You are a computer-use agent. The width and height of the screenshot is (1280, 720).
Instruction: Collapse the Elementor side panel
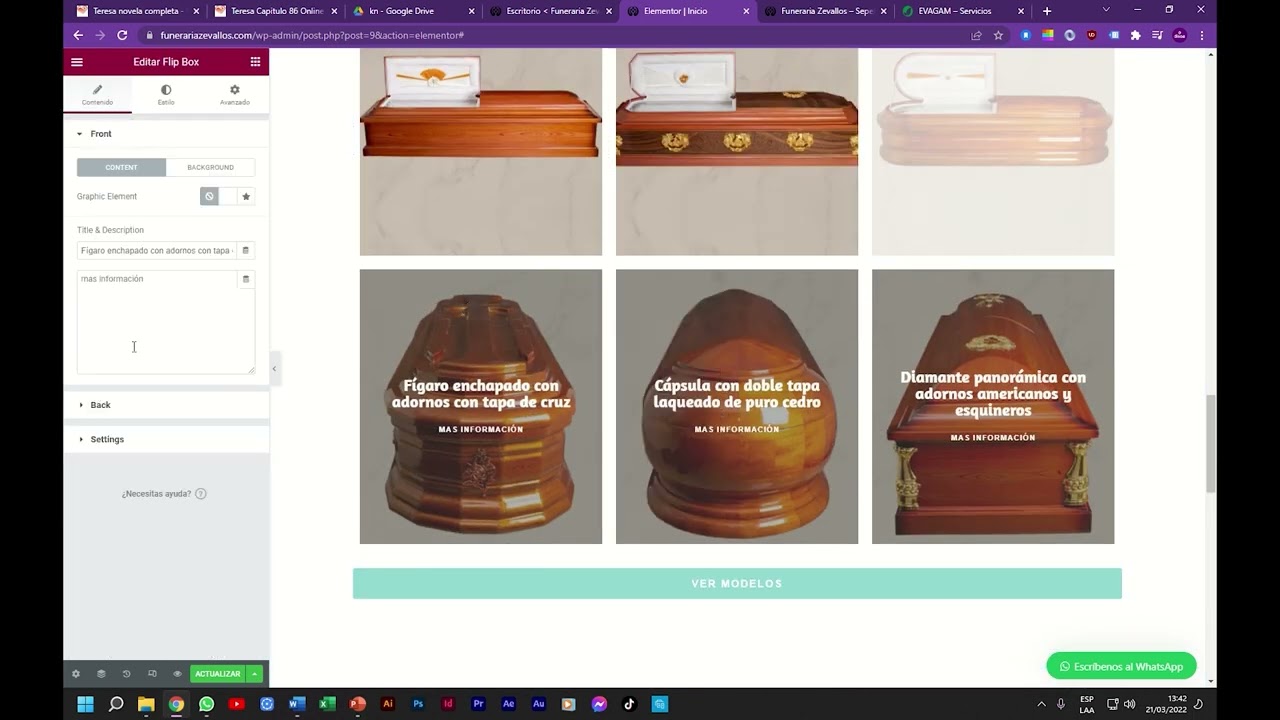click(x=274, y=368)
